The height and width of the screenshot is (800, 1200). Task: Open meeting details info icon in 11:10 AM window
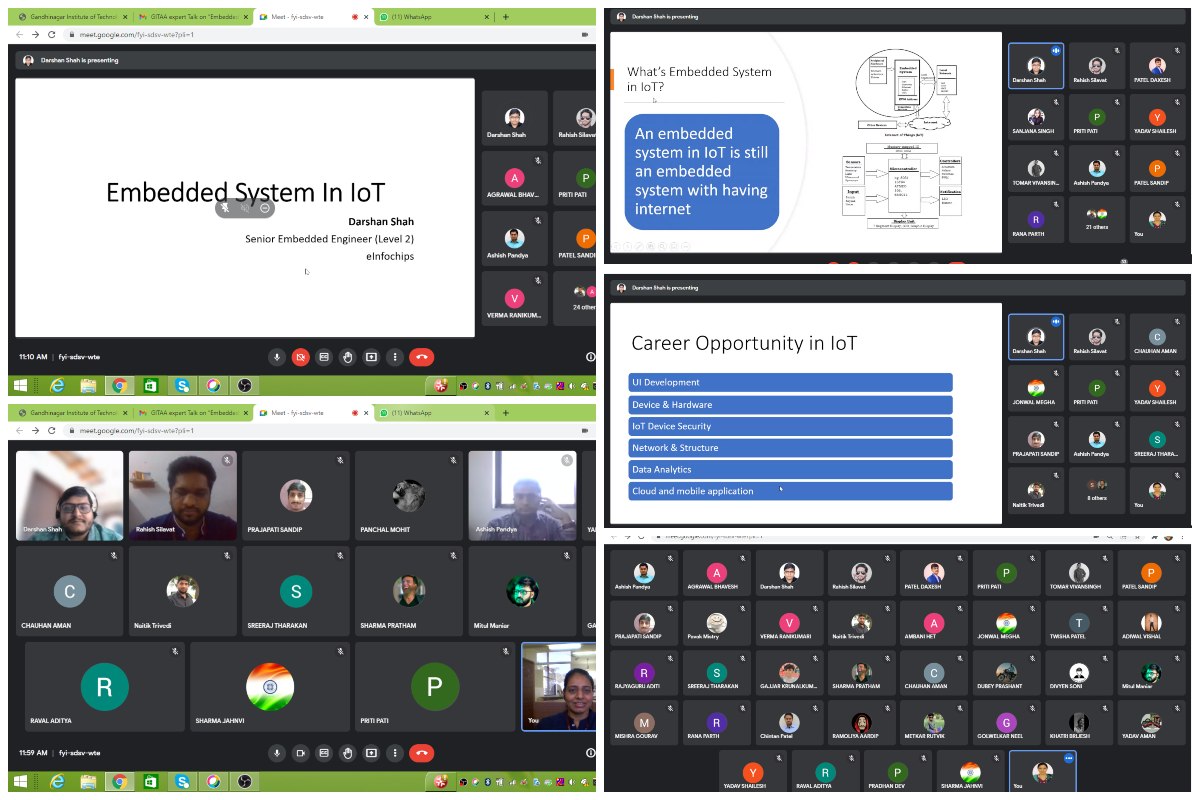591,357
